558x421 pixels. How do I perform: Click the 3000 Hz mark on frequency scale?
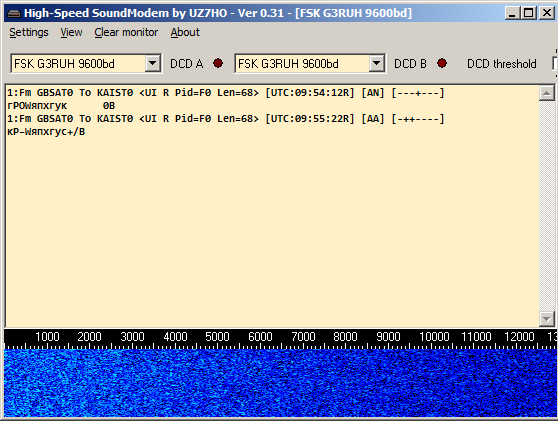(132, 337)
